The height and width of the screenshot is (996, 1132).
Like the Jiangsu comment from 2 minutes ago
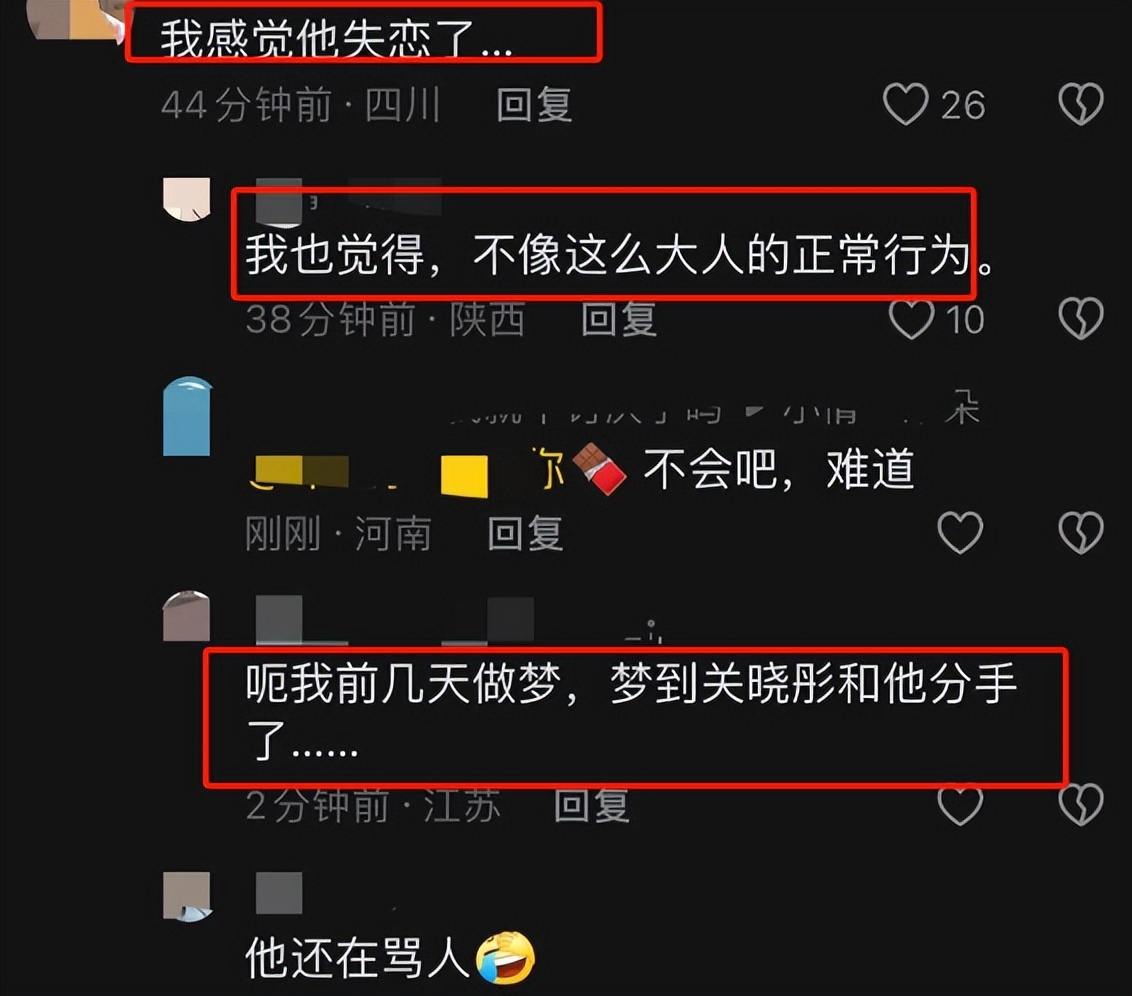click(960, 805)
